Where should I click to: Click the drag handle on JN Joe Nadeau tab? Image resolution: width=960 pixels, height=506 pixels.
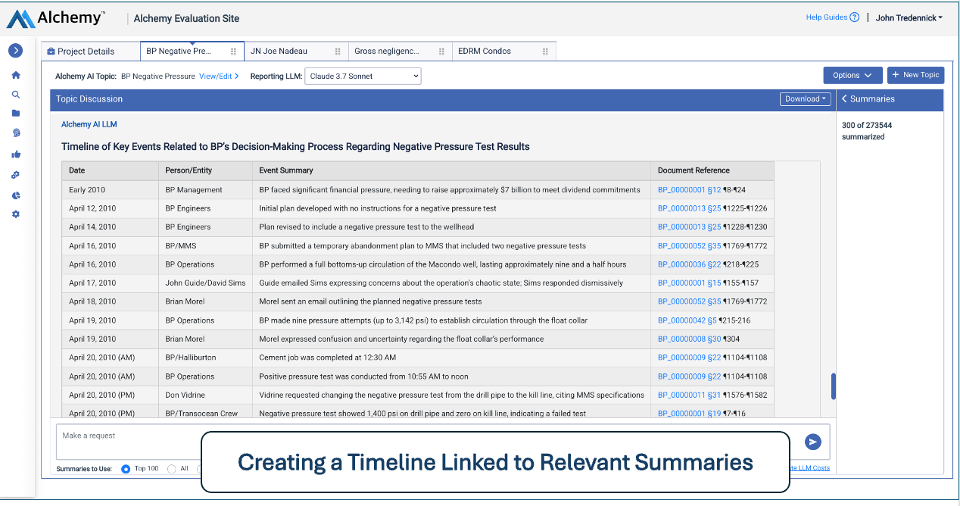pos(337,51)
